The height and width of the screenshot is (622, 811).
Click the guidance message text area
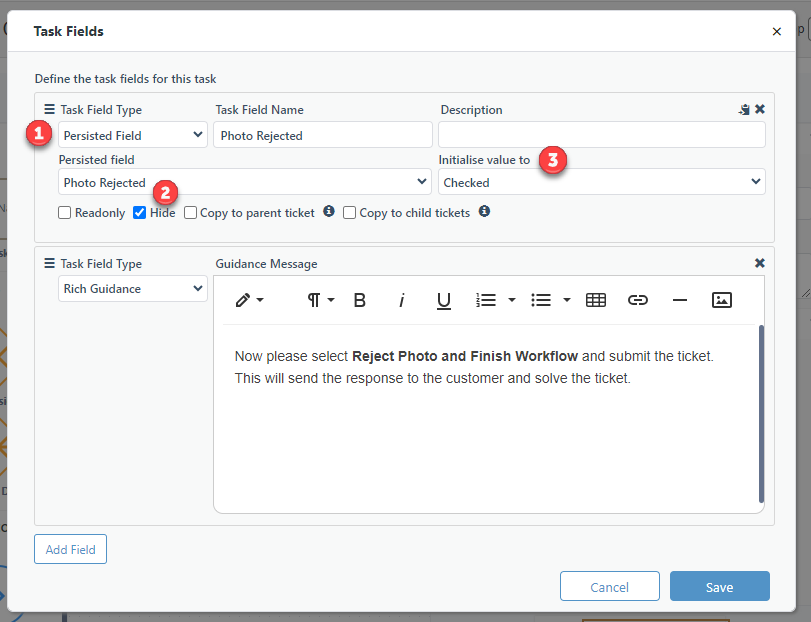tap(486, 419)
